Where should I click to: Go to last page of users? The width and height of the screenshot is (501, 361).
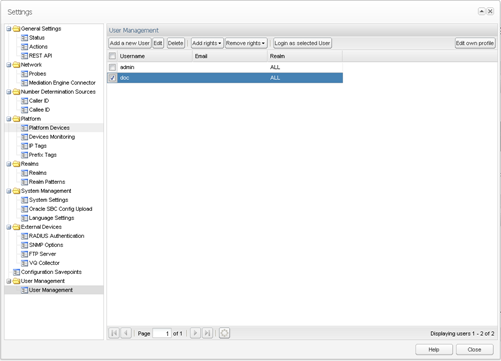[207, 333]
